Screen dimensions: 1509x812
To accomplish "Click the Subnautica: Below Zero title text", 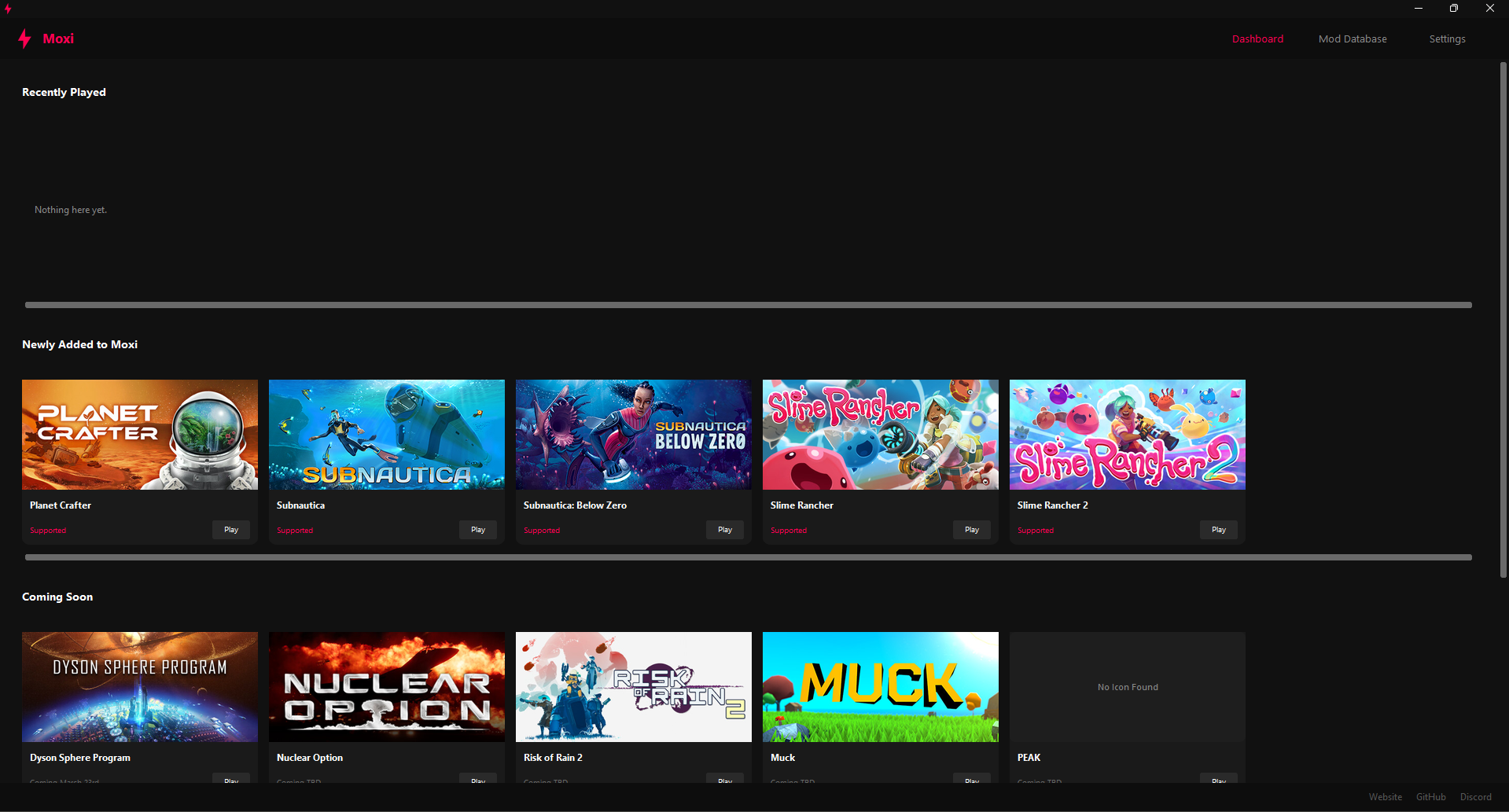I will (x=575, y=505).
